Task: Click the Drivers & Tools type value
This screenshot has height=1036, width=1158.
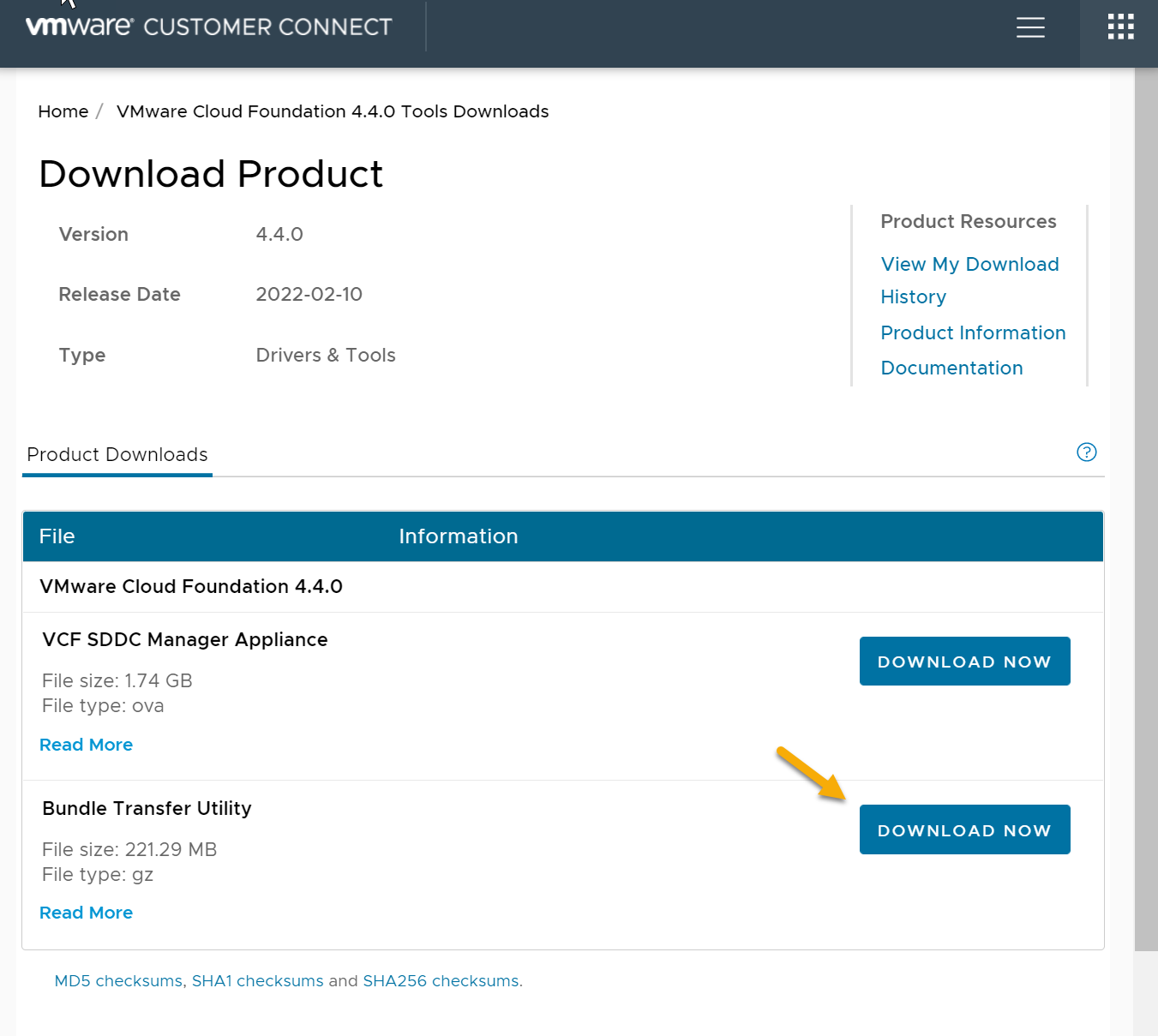Action: click(x=326, y=355)
